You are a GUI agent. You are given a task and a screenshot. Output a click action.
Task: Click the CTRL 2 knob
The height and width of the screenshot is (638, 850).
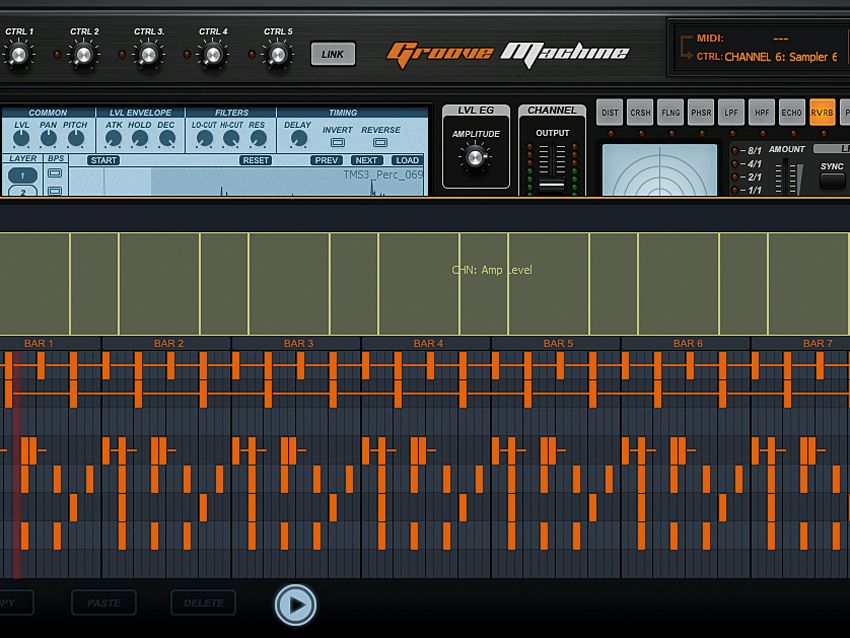click(x=83, y=55)
